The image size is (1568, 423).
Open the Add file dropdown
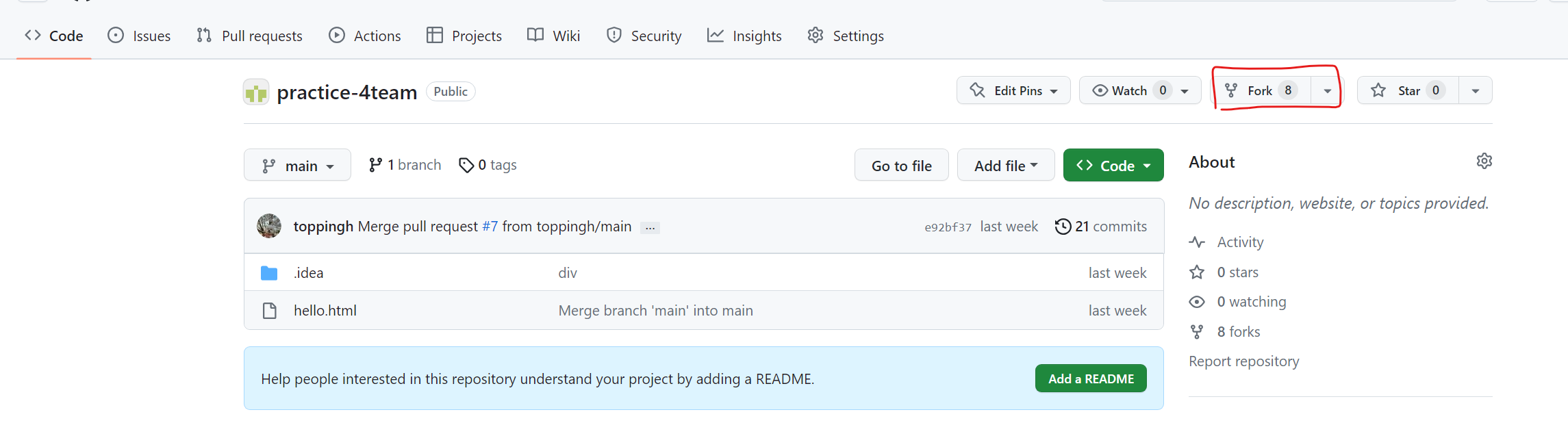coord(1006,166)
